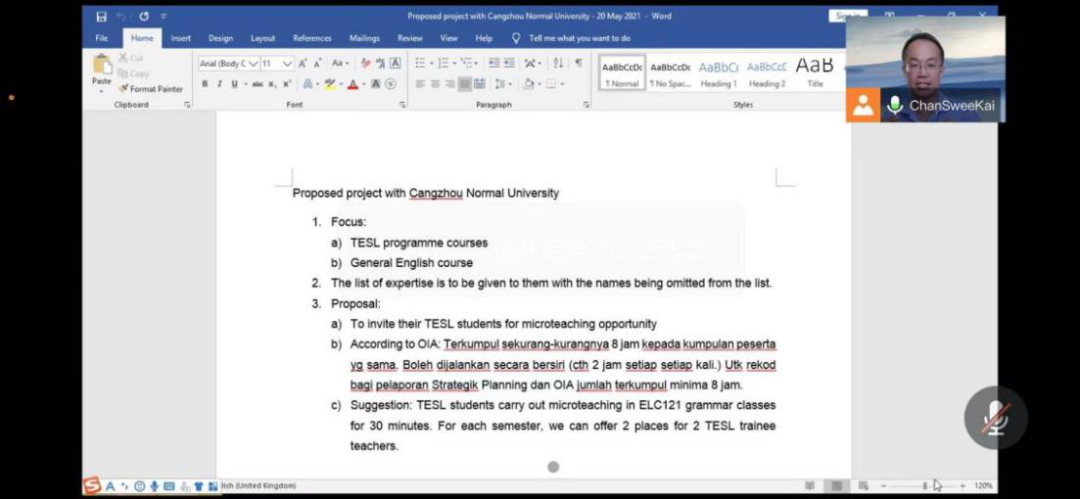
Task: Click the Clear All Formatting icon
Action: click(x=366, y=63)
